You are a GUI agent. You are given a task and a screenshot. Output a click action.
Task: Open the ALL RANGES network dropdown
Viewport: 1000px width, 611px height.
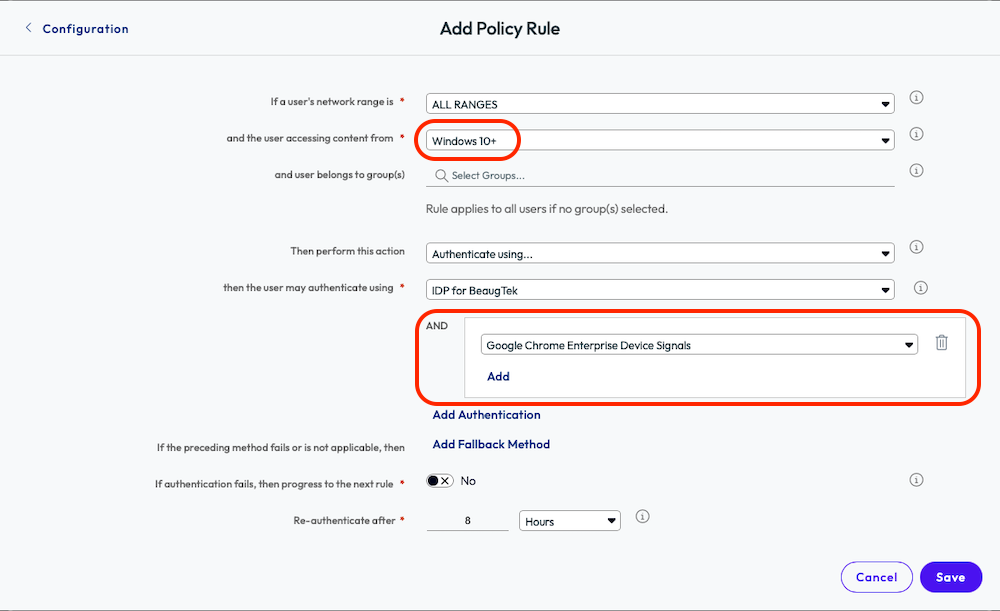[660, 104]
